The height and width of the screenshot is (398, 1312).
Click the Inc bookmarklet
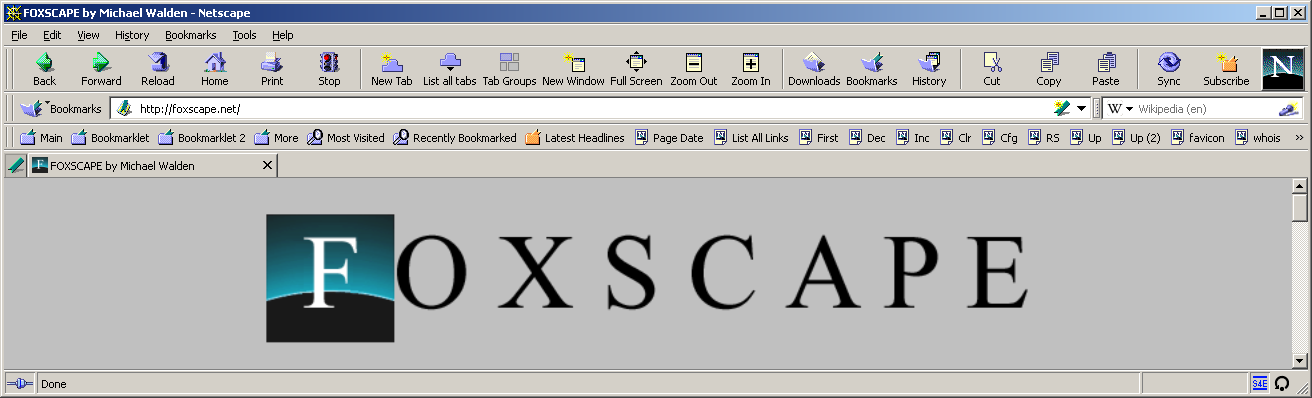(x=912, y=138)
